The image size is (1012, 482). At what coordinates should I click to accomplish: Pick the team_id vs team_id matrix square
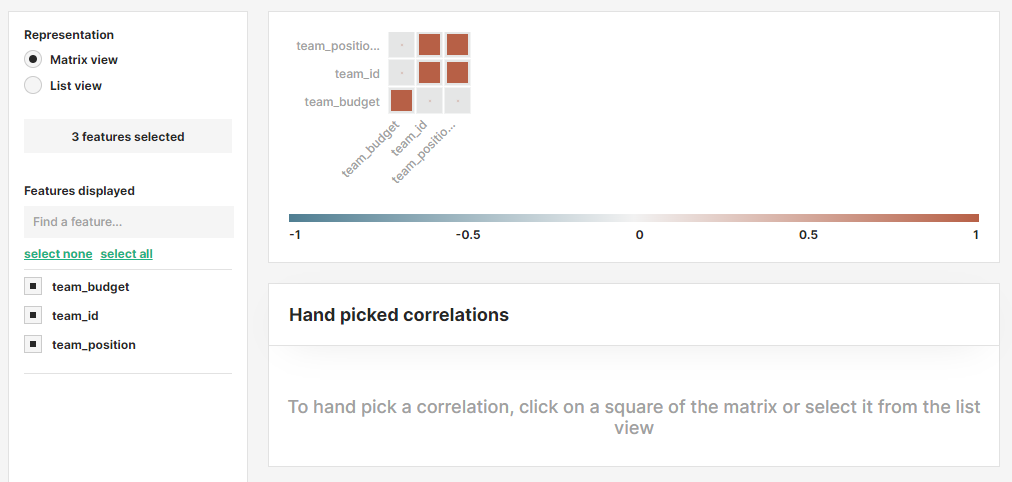[x=429, y=73]
